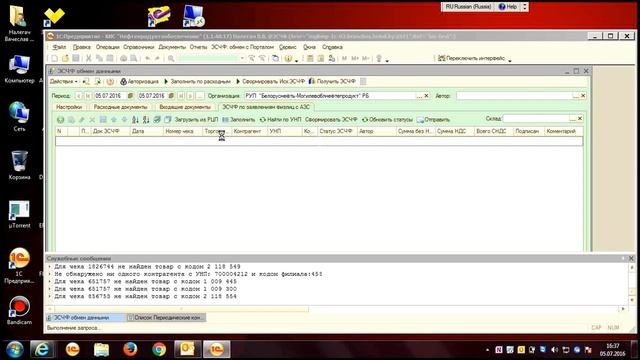Open Firefox from the taskbar
Image resolution: width=640 pixels, height=360 pixels.
pyautogui.click(x=130, y=350)
